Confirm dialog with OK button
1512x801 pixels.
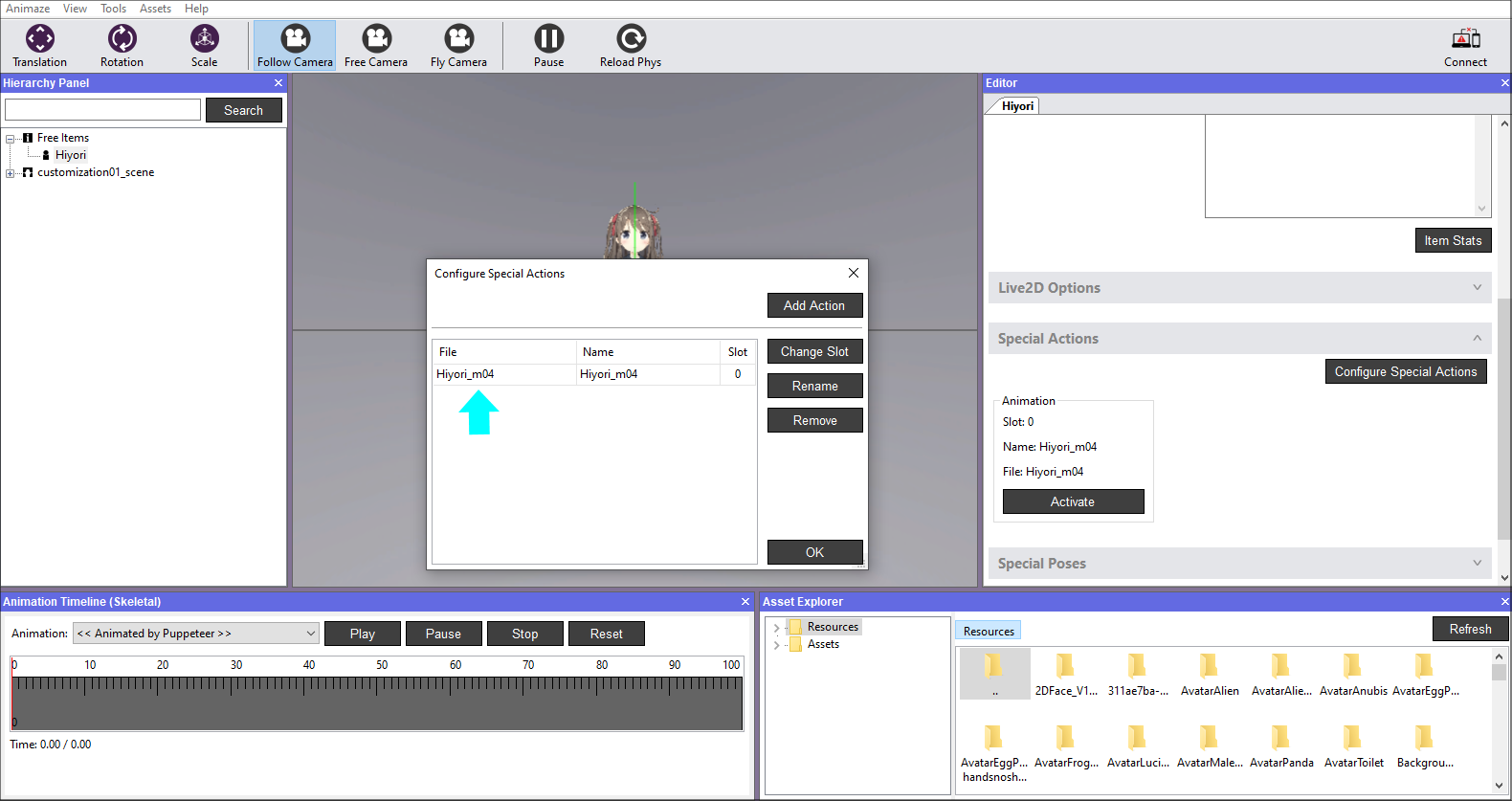tap(814, 552)
